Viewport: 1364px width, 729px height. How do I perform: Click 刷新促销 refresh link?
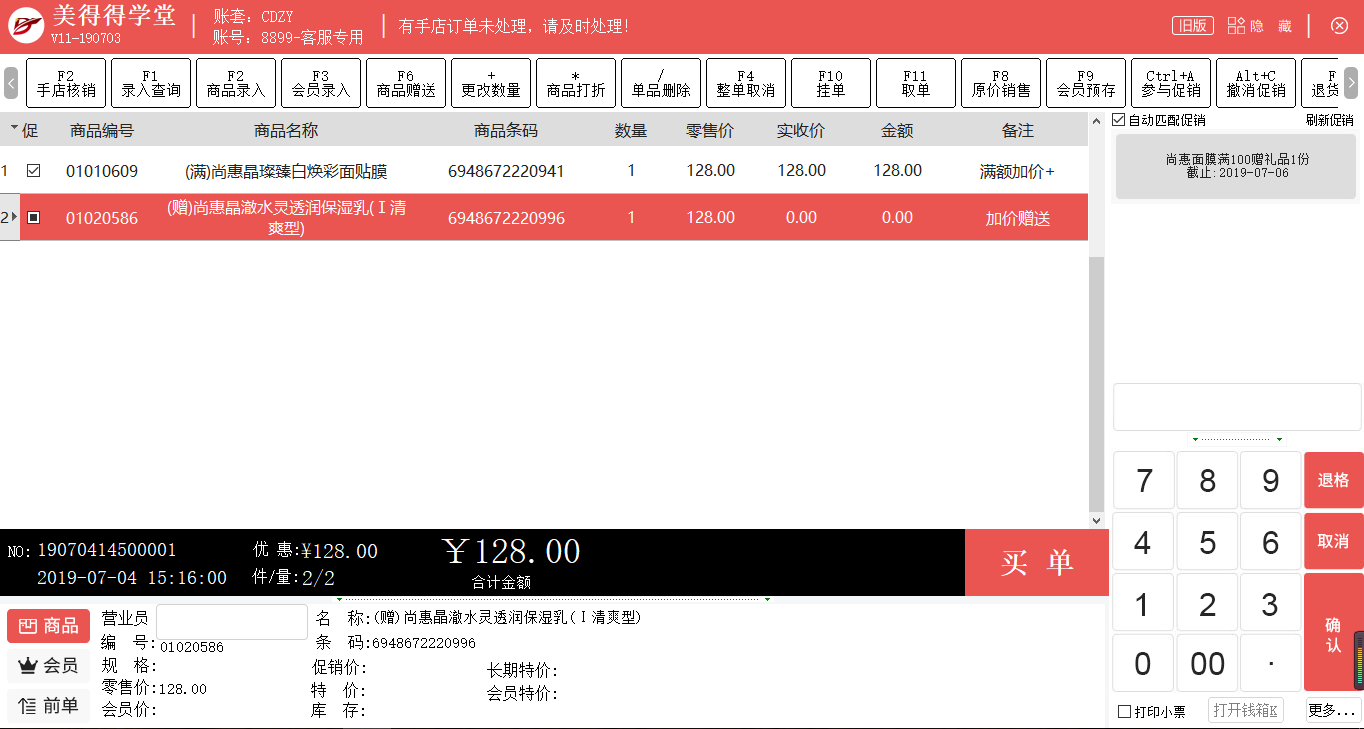point(1330,120)
